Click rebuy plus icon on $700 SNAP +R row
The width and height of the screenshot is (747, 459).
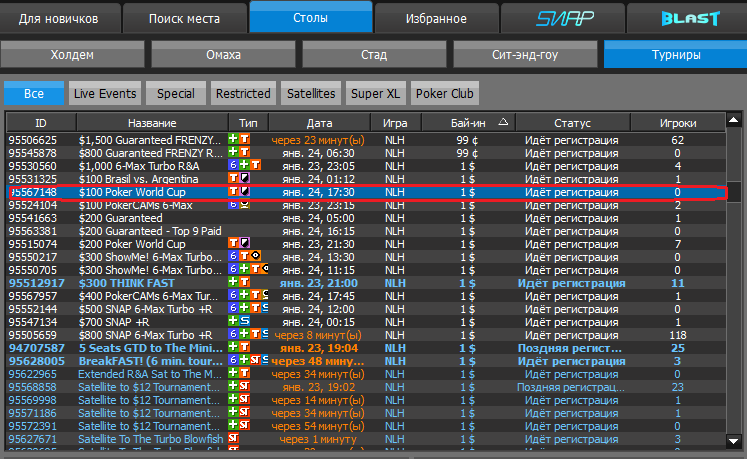[233, 320]
